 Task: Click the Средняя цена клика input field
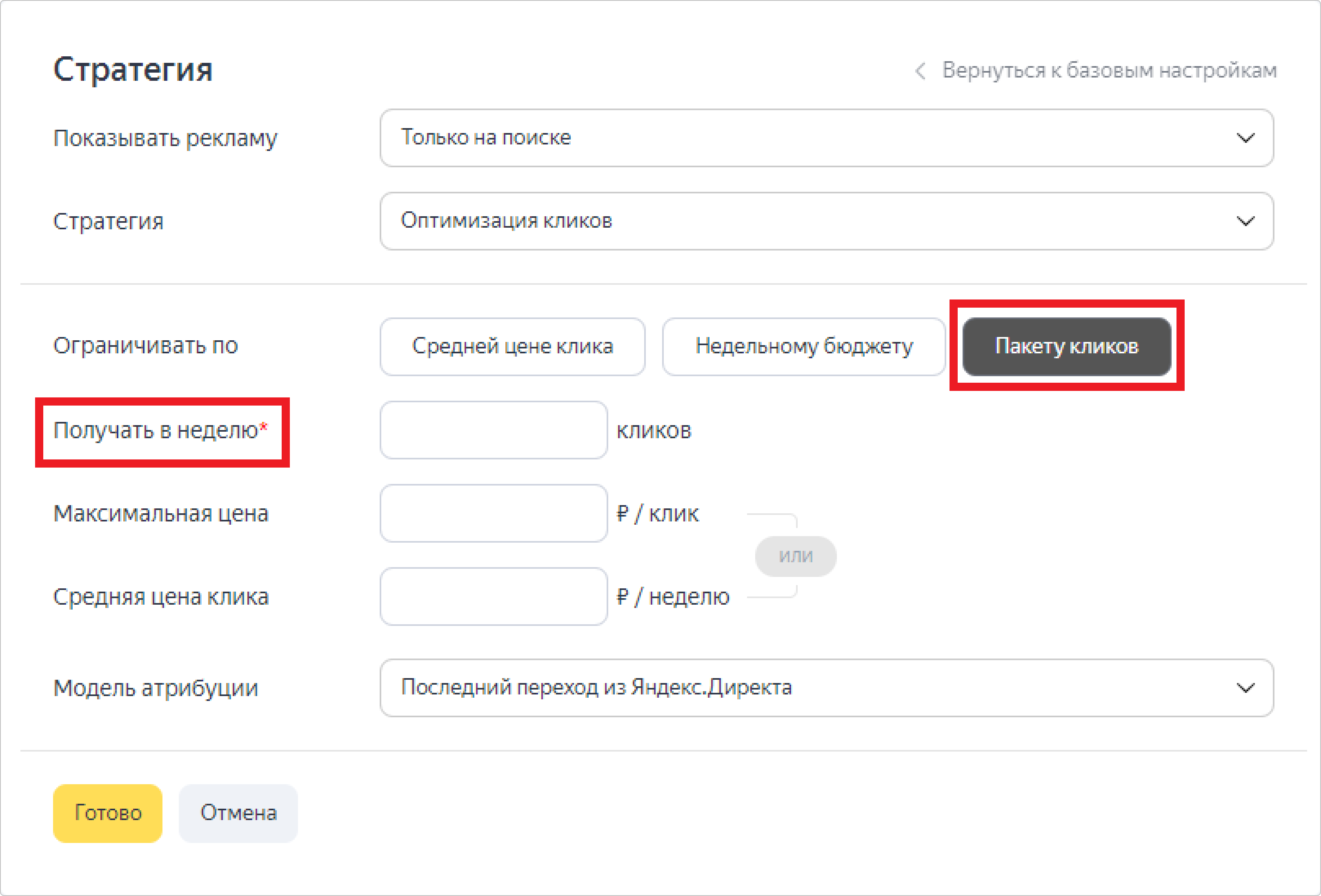pos(494,596)
